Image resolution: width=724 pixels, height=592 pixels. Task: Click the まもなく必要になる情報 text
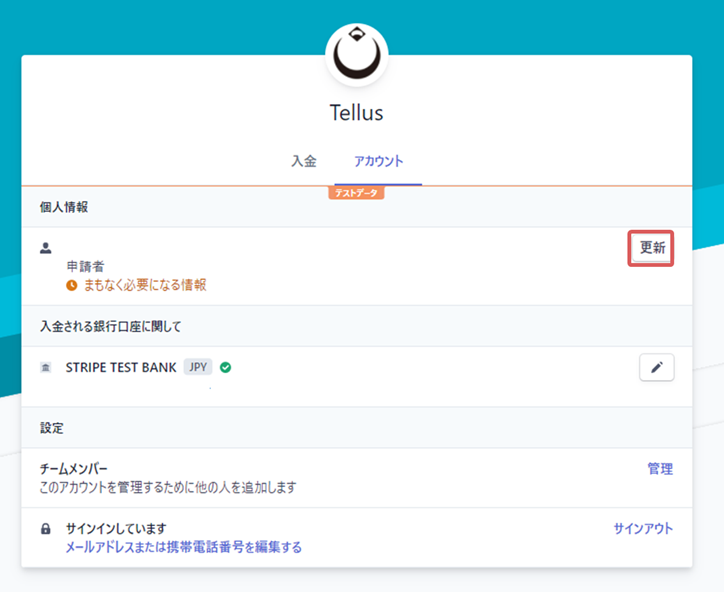145,285
